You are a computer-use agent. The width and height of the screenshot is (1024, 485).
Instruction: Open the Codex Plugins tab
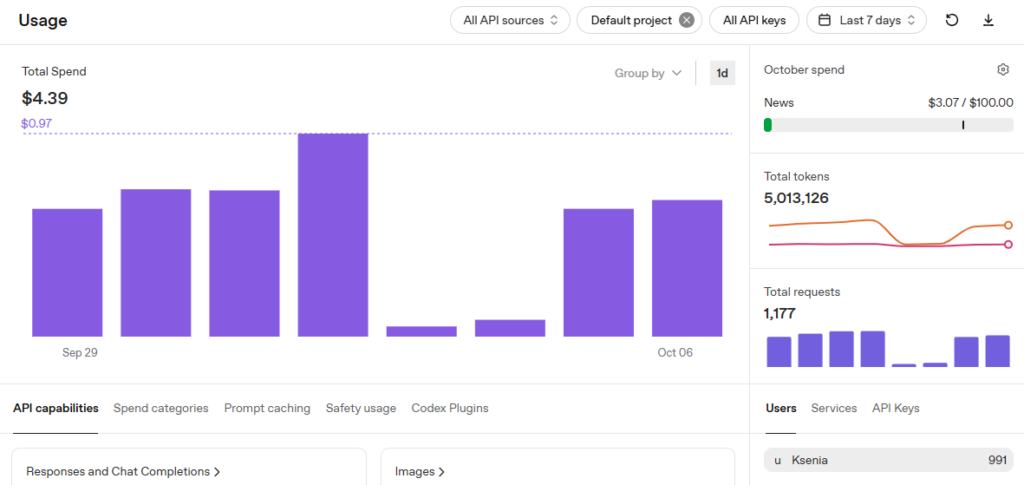coord(449,408)
